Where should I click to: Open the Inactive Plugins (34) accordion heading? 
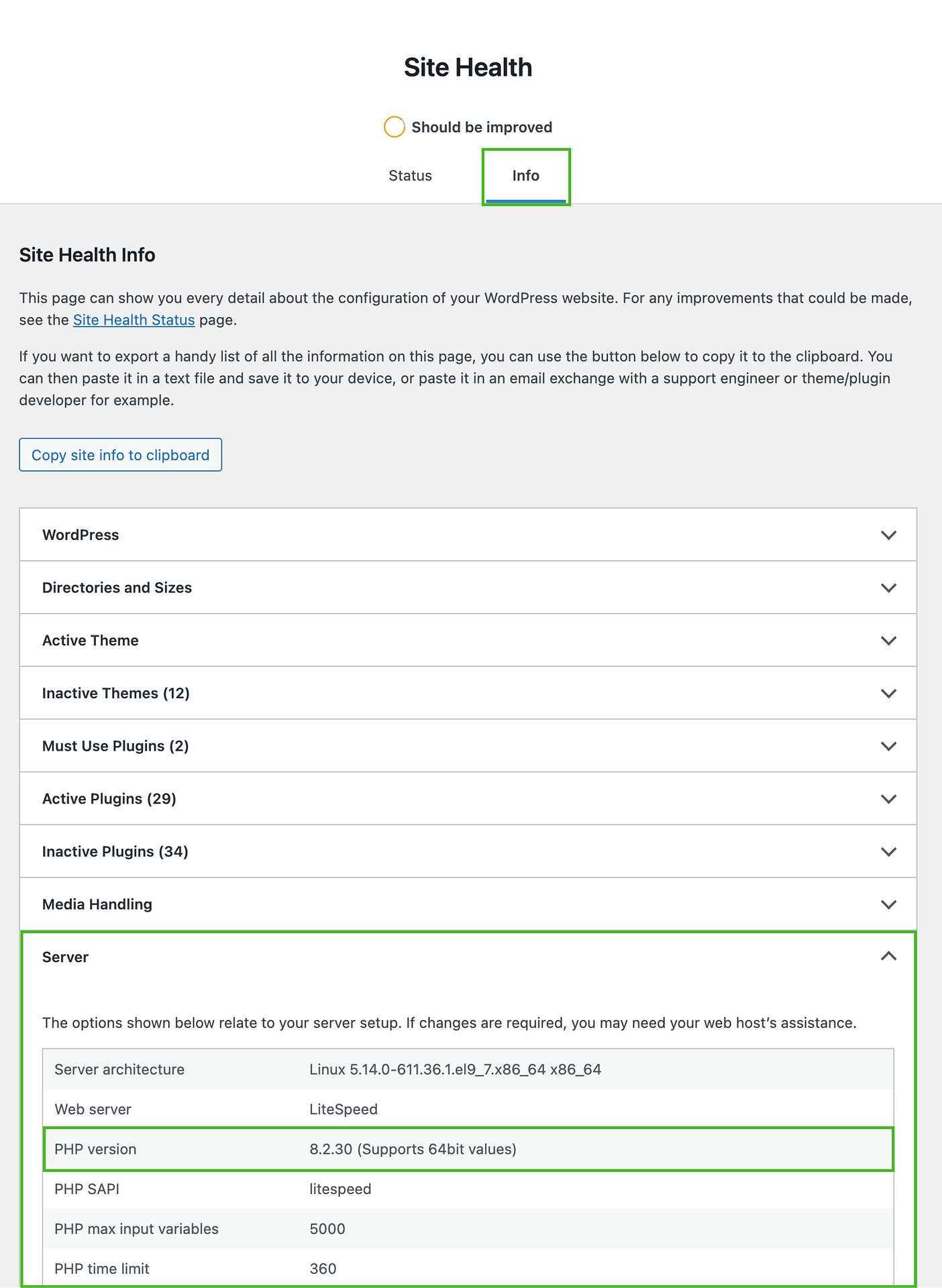(x=115, y=852)
